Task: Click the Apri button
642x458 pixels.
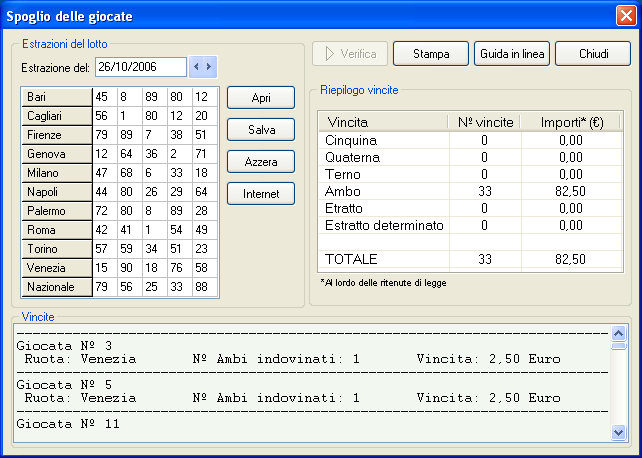Action: pos(260,98)
